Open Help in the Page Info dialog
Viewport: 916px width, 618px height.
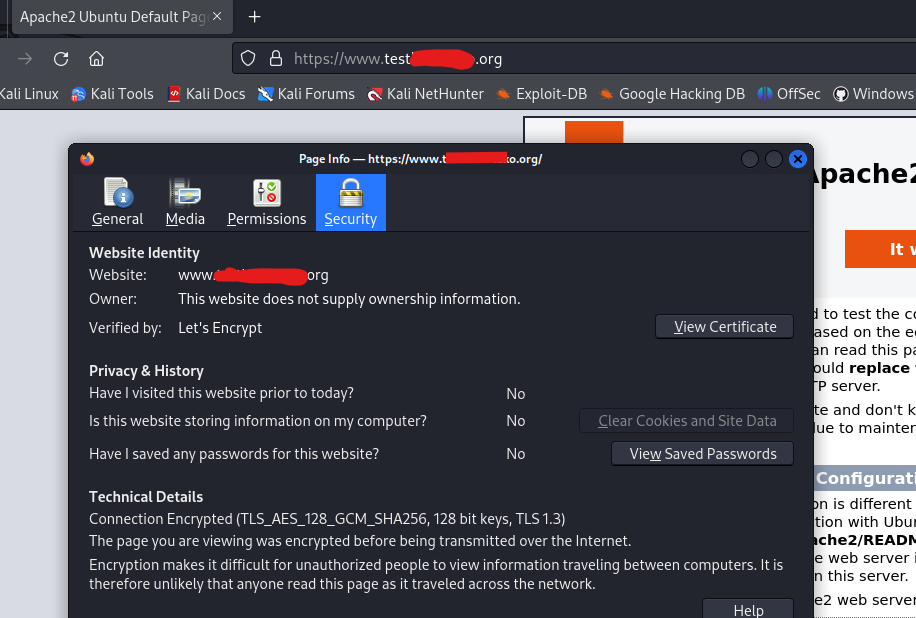click(748, 609)
